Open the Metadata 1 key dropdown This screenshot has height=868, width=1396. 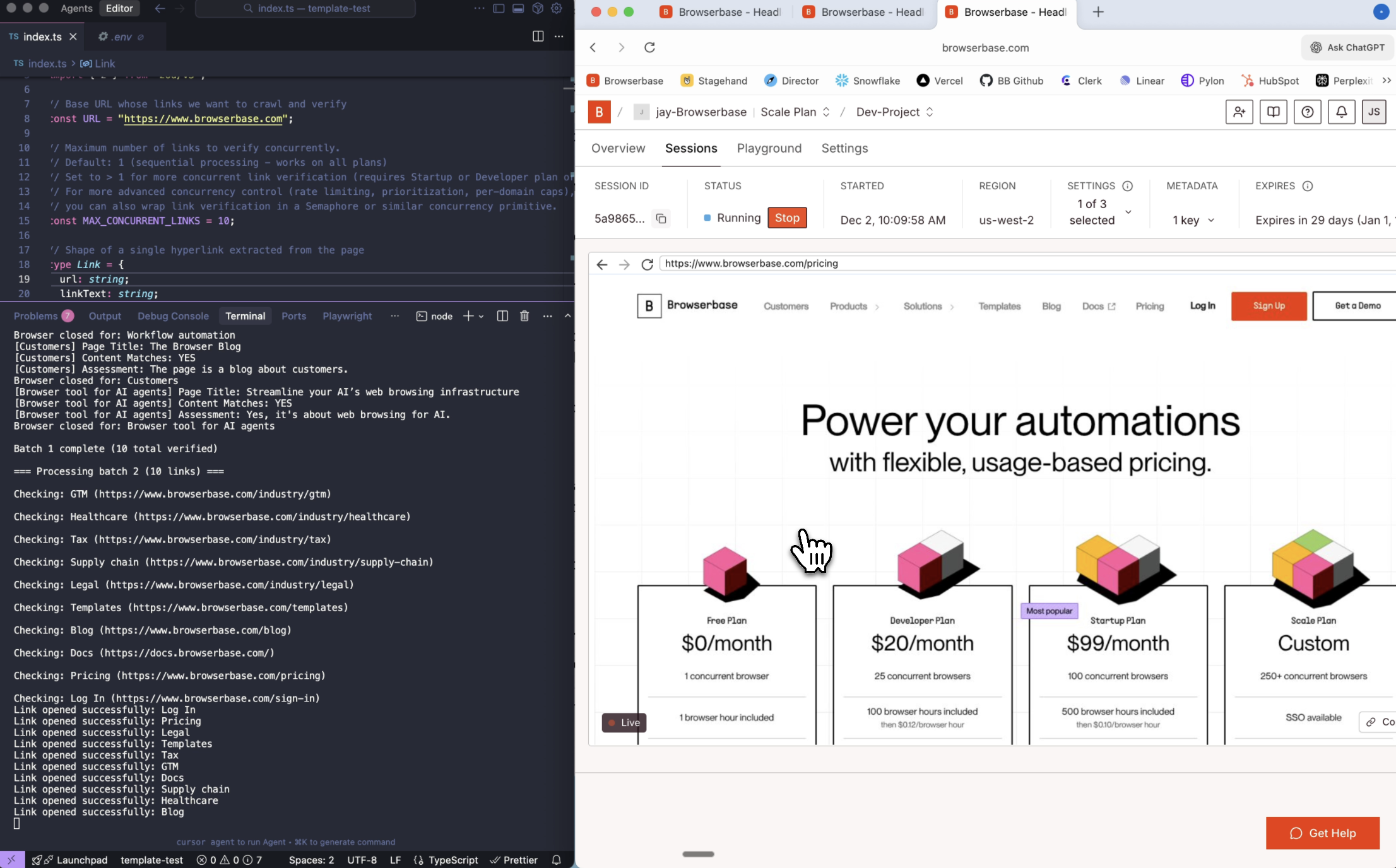pos(1192,220)
